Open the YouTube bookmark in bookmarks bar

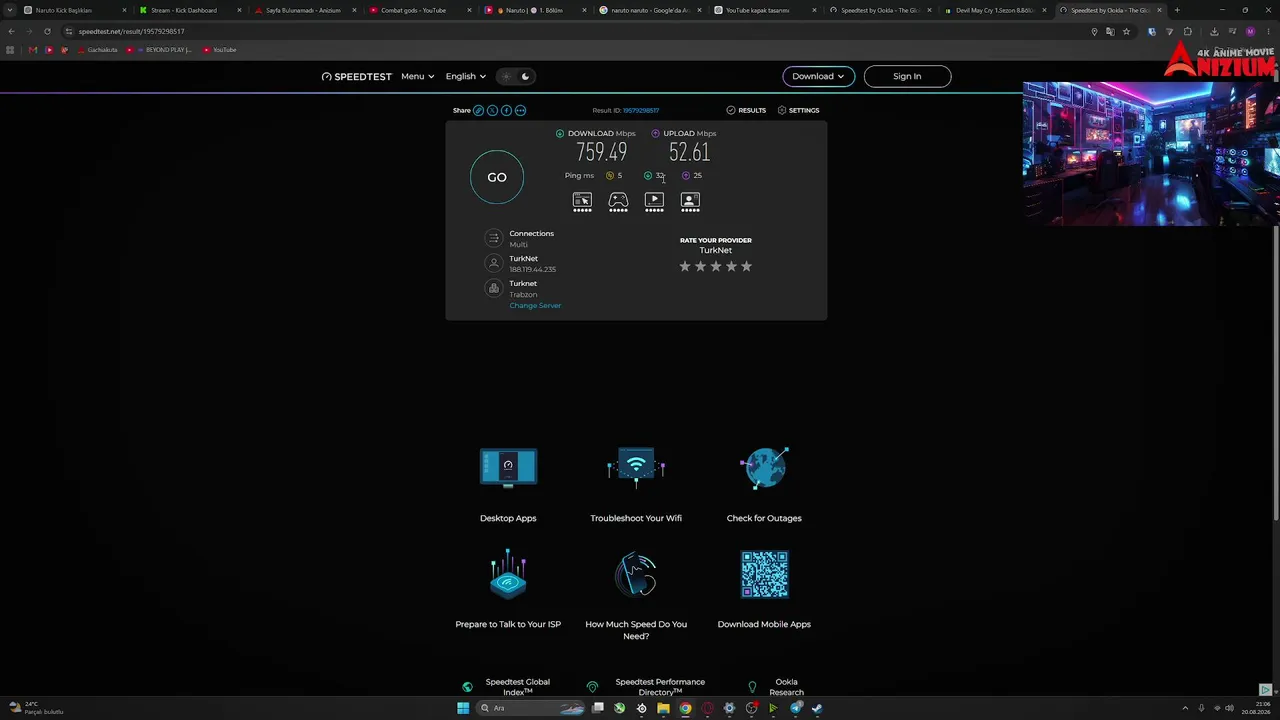coord(219,50)
